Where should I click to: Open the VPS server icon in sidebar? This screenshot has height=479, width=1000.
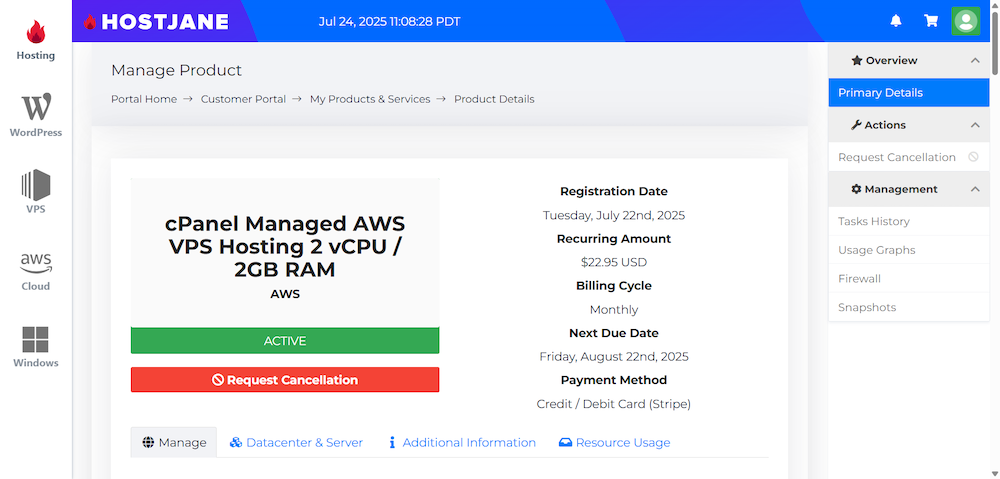click(36, 185)
